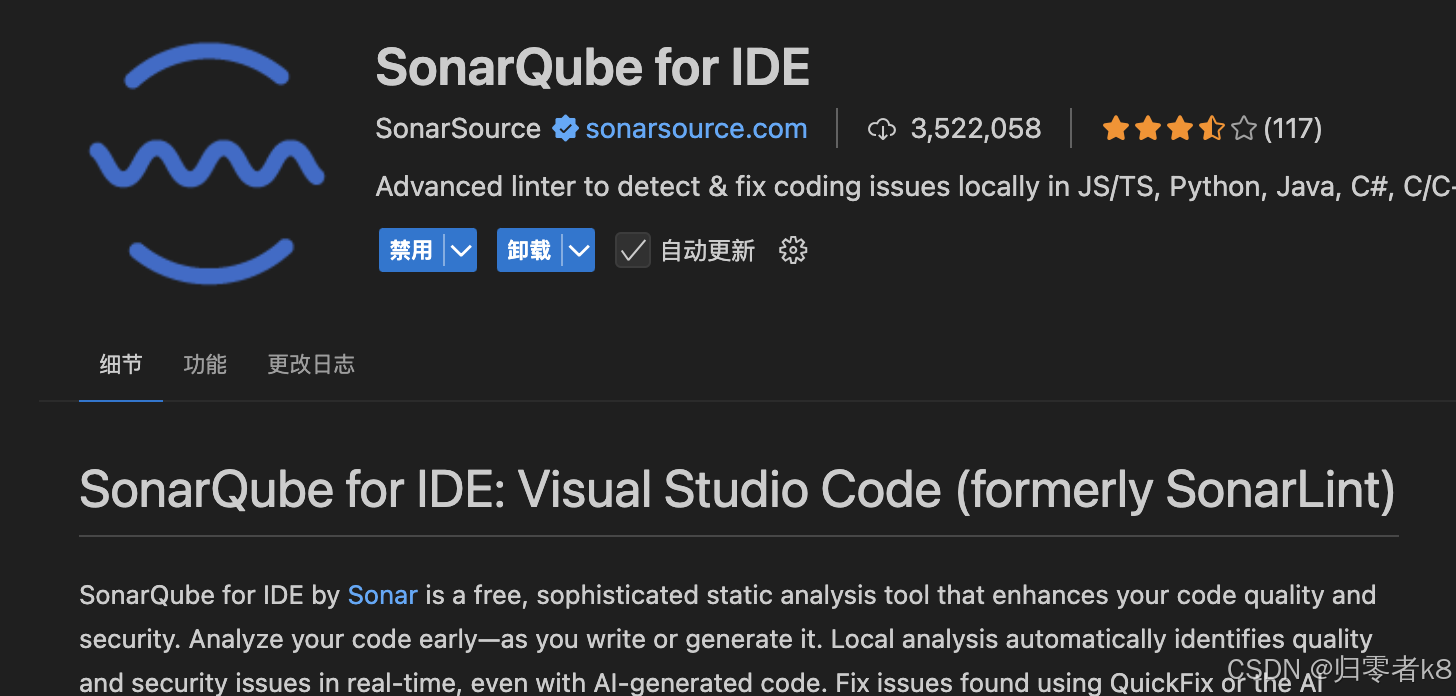This screenshot has height=696, width=1456.
Task: Click the (117) ratings count
Action: tap(1293, 128)
